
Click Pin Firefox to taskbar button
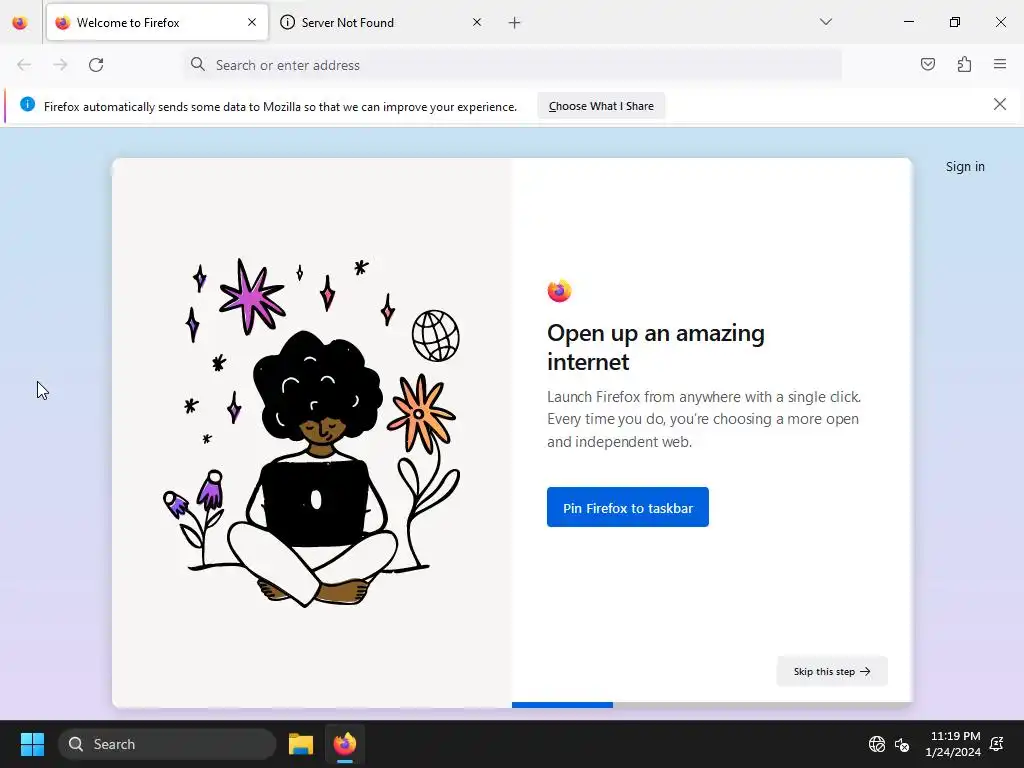(628, 507)
